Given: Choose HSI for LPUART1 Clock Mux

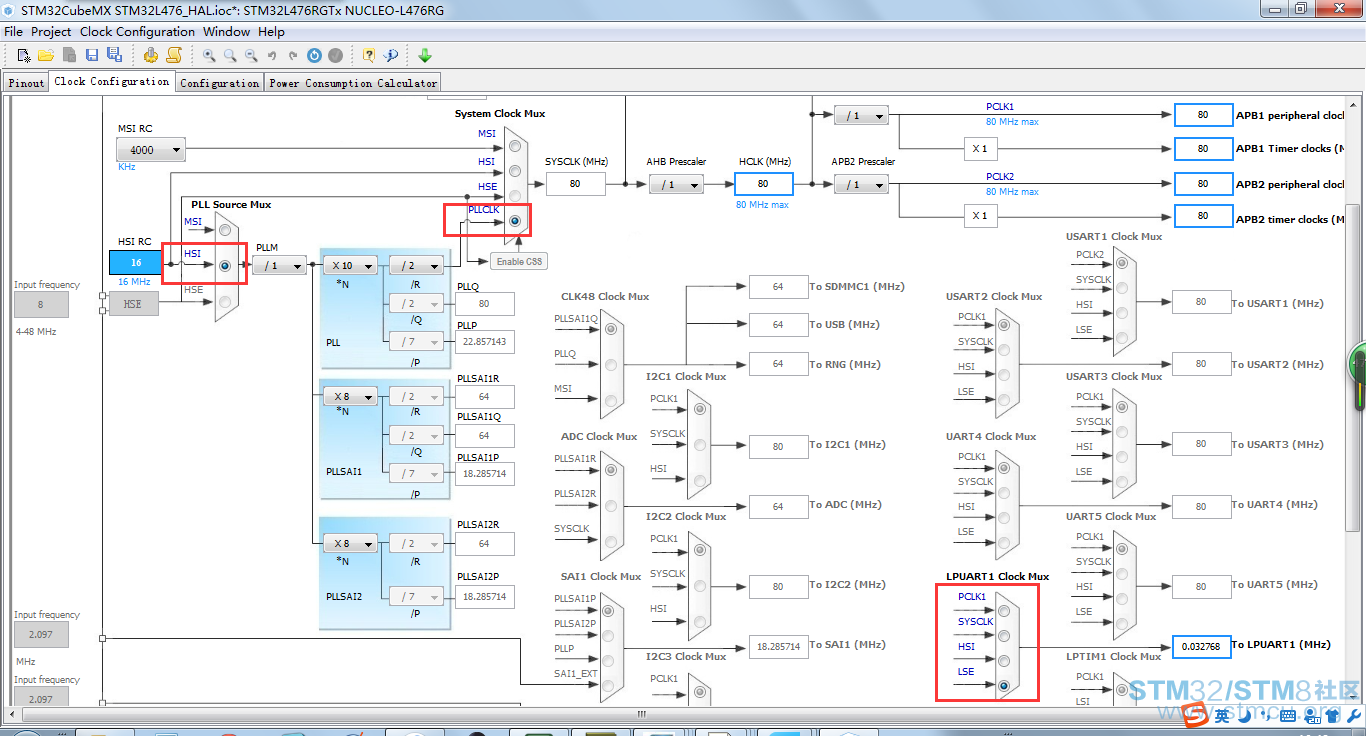Looking at the screenshot, I should (x=1003, y=661).
